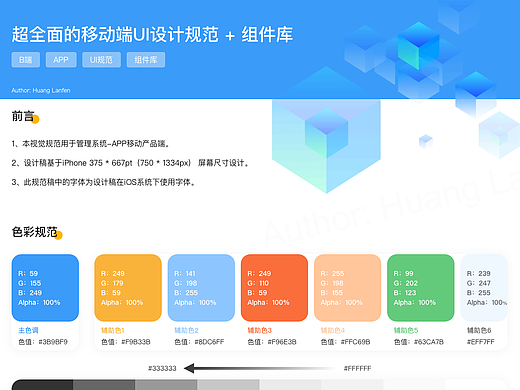
Task: Click the 辅助色3 label
Action: point(260,330)
